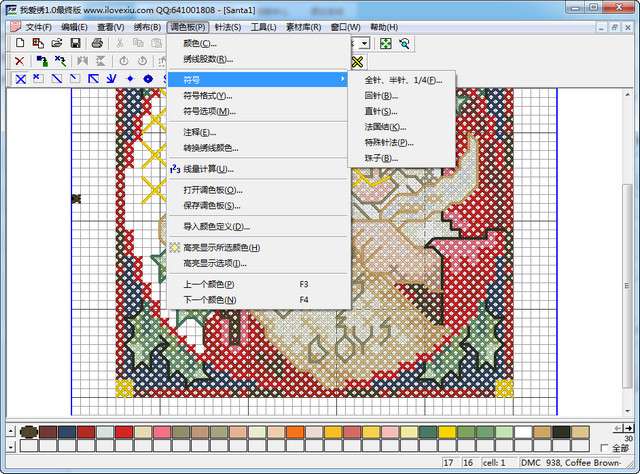Viewport: 640px width, 474px height.
Task: Click the Cut scissors icon
Action: (120, 43)
